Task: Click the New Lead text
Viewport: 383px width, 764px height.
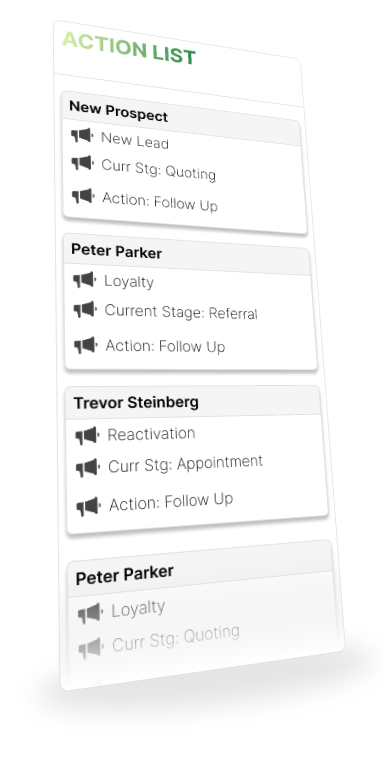Action: point(134,140)
